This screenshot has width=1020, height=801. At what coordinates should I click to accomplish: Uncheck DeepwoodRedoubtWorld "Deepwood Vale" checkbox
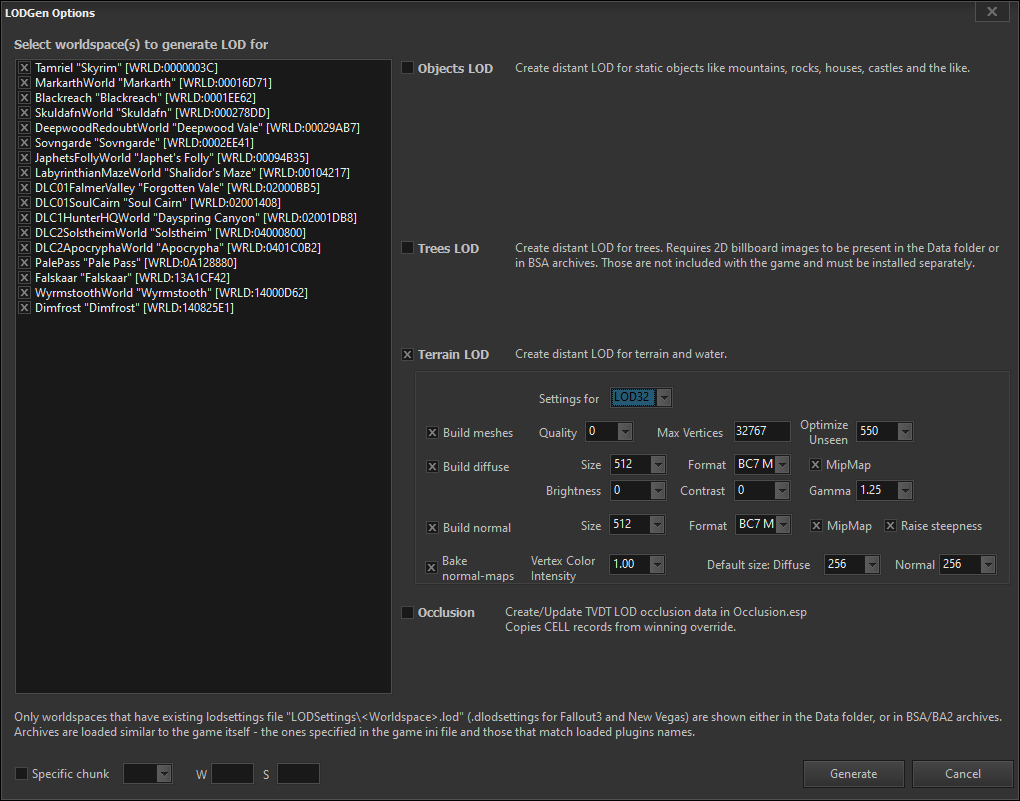click(24, 128)
